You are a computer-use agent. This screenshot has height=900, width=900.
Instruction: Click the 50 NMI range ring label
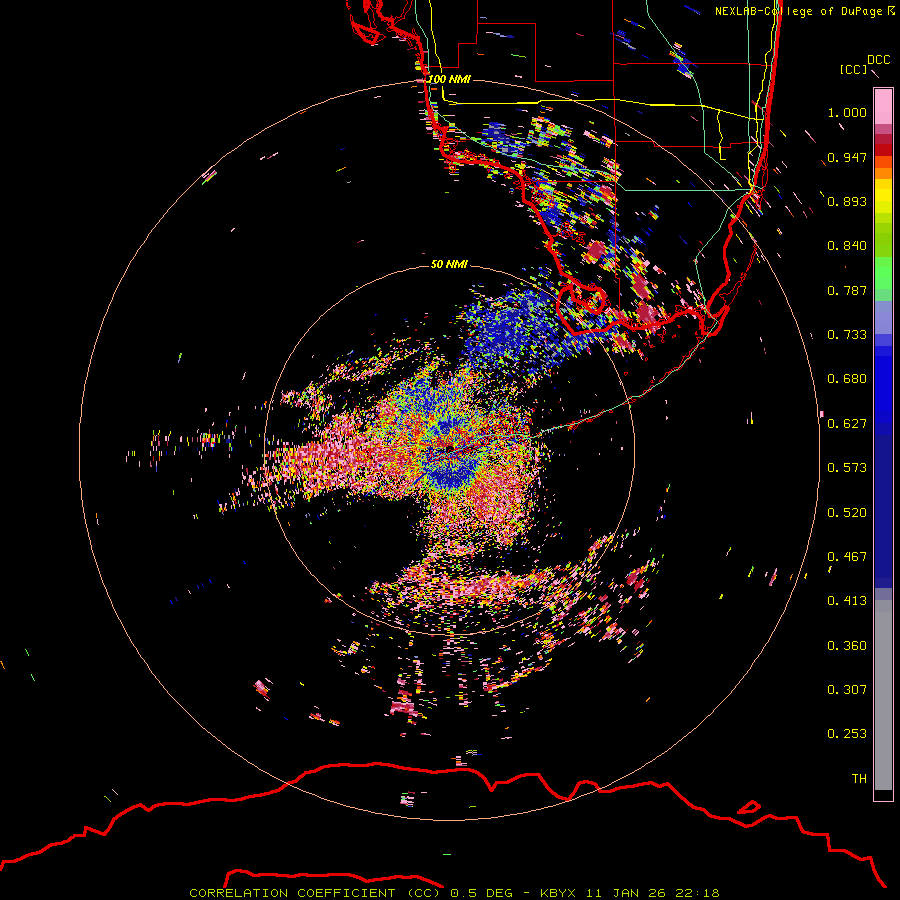click(x=449, y=265)
